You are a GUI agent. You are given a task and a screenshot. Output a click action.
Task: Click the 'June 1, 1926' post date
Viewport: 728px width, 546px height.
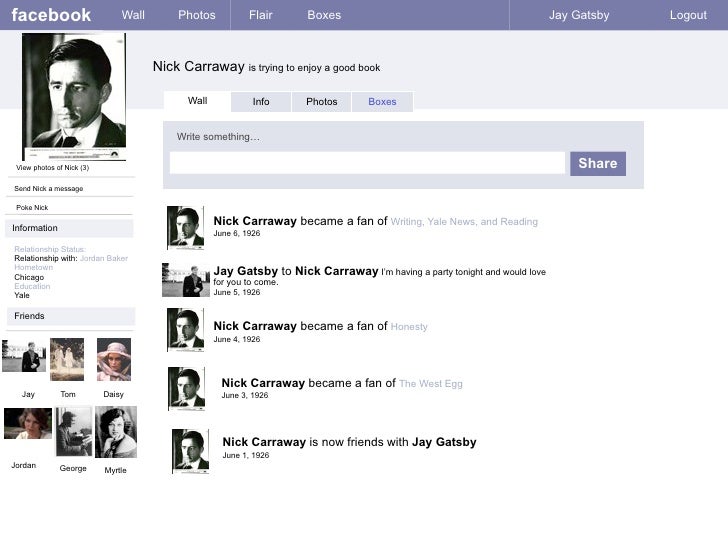tap(246, 455)
